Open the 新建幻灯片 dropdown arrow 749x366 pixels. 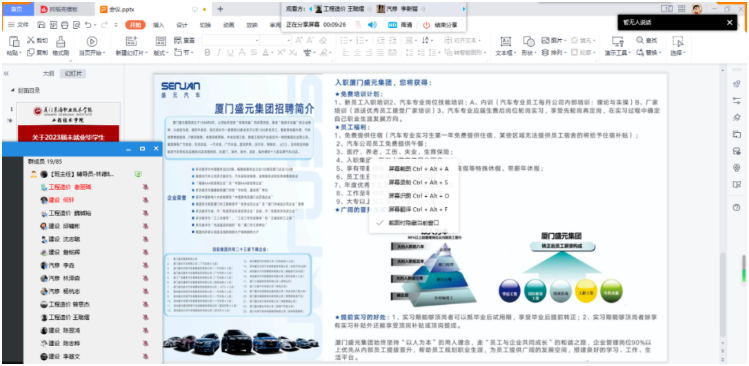click(x=146, y=53)
